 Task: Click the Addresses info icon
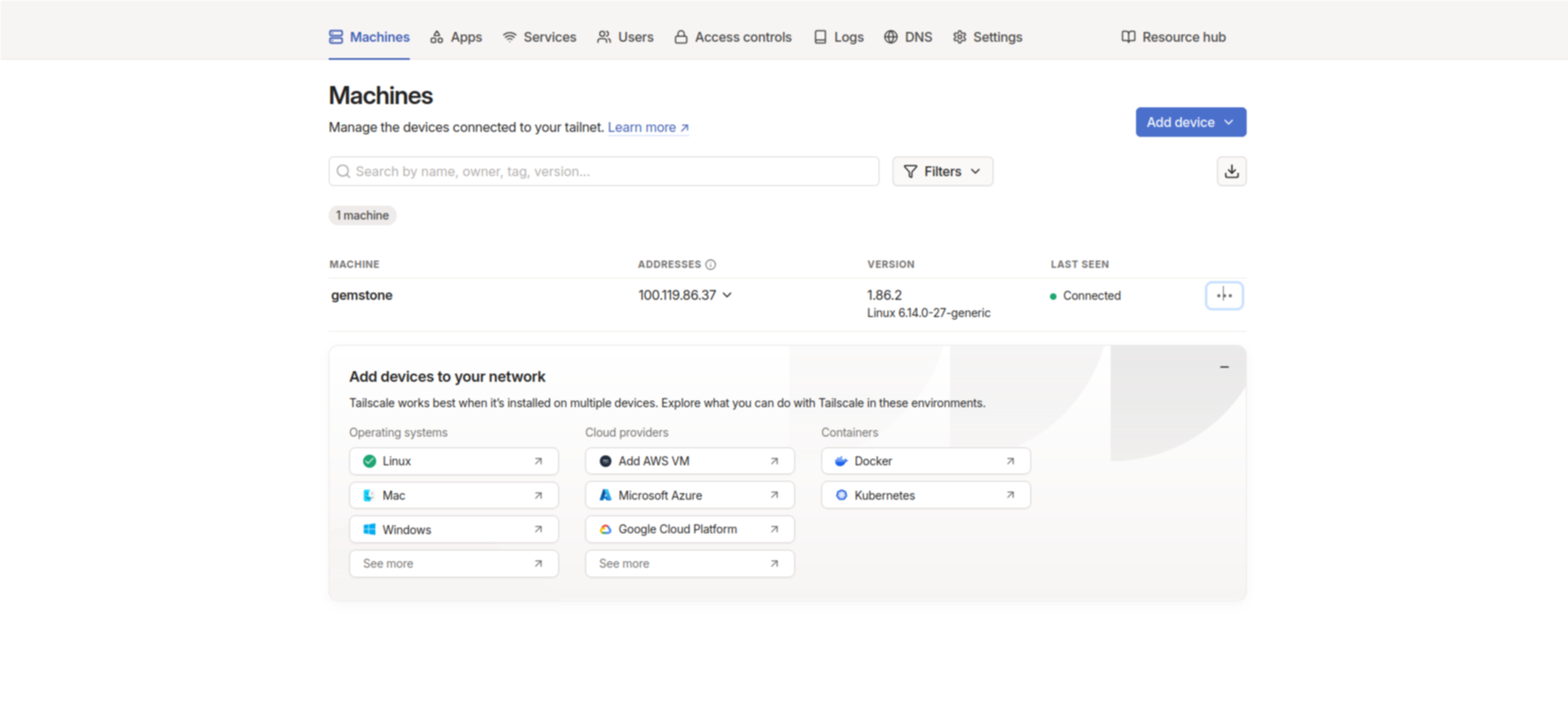click(711, 265)
